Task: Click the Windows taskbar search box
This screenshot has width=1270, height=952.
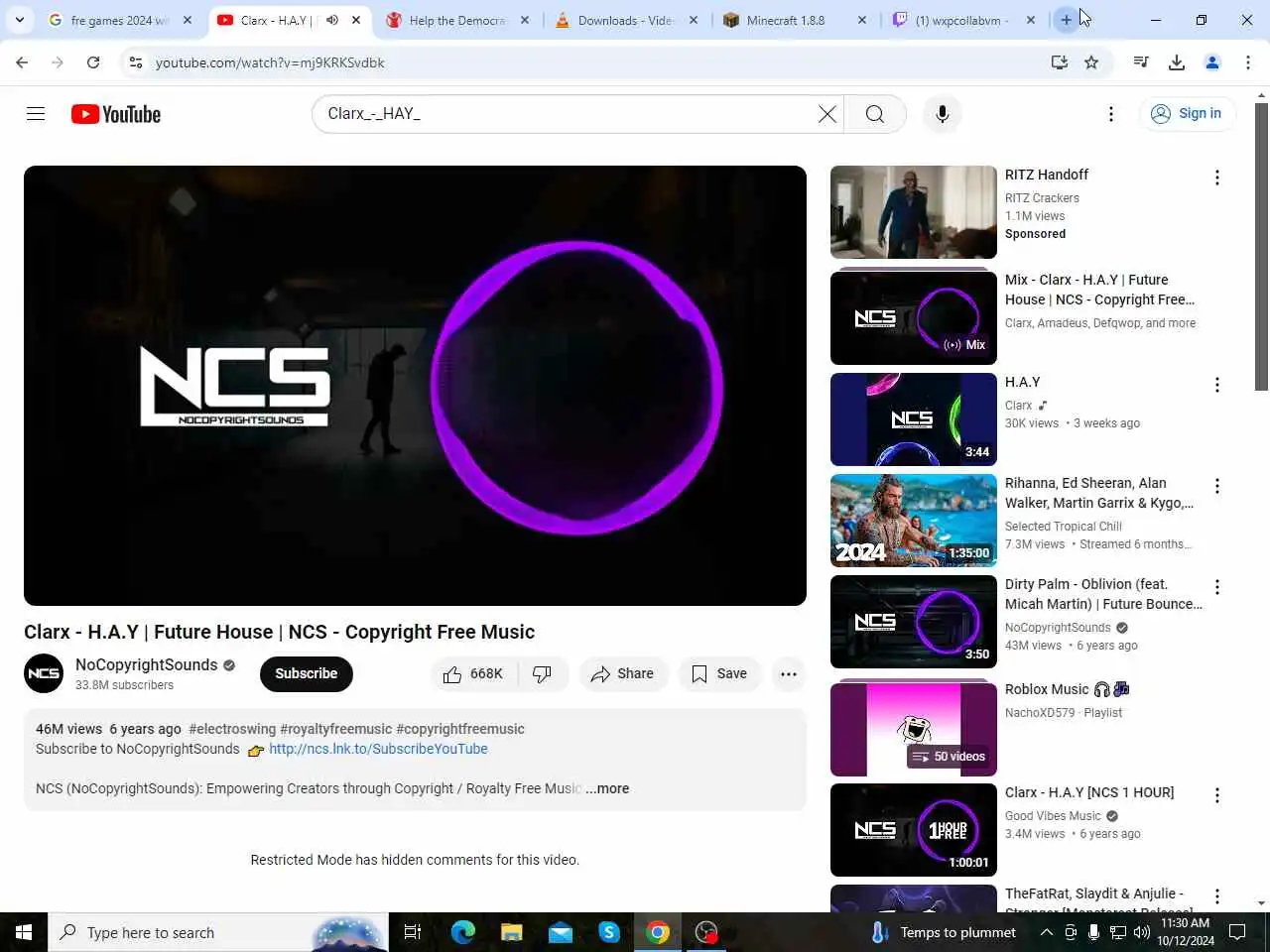Action: 218,932
